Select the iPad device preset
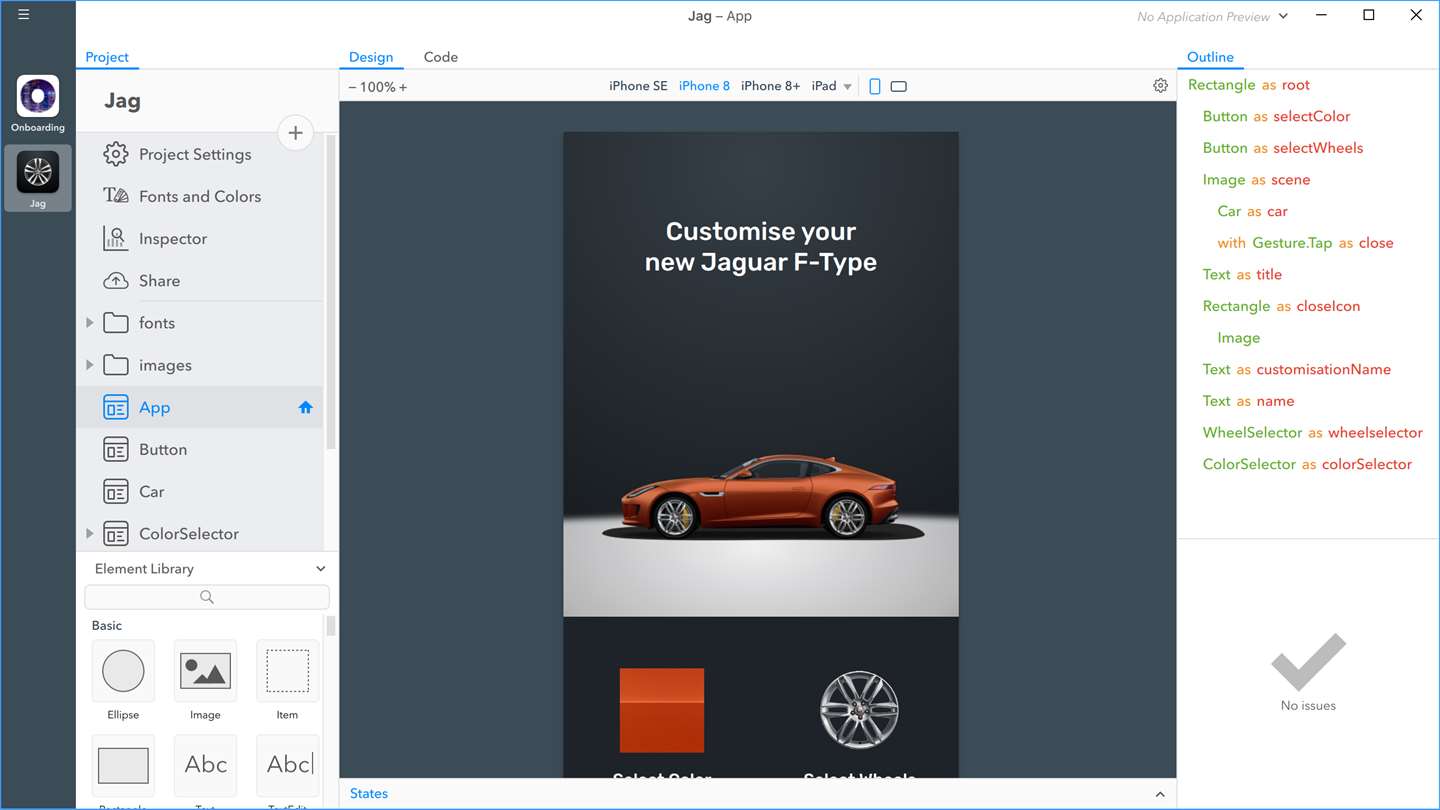Viewport: 1440px width, 810px height. coord(824,86)
